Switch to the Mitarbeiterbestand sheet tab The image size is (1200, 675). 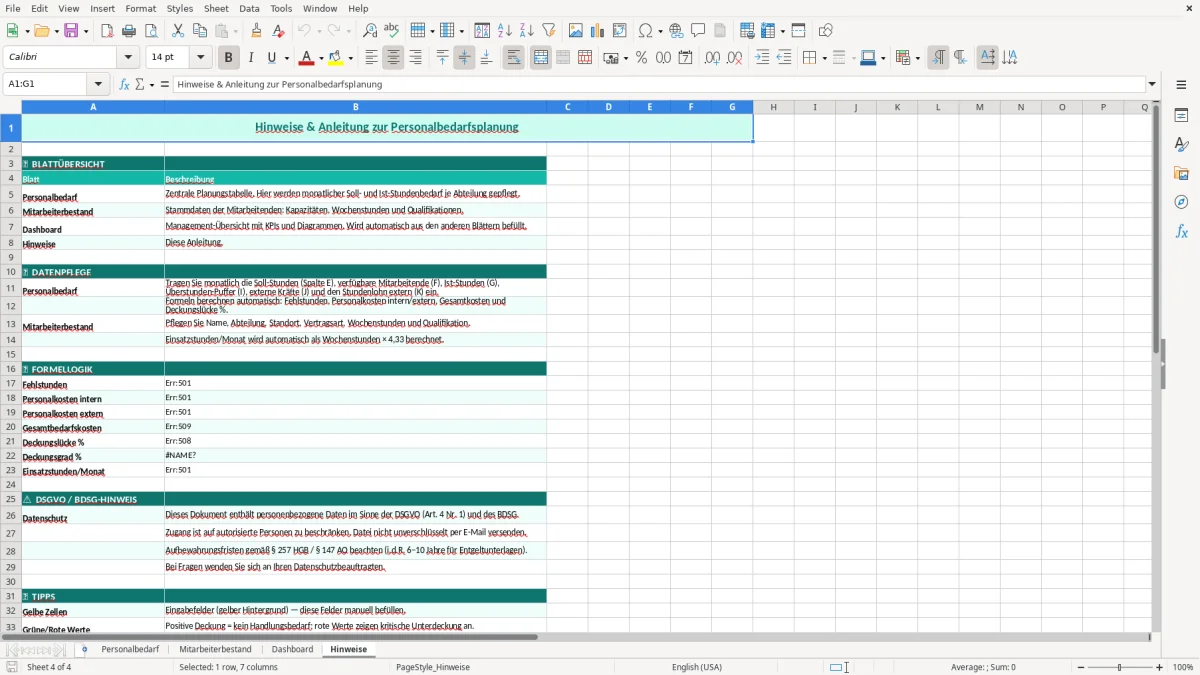point(215,649)
